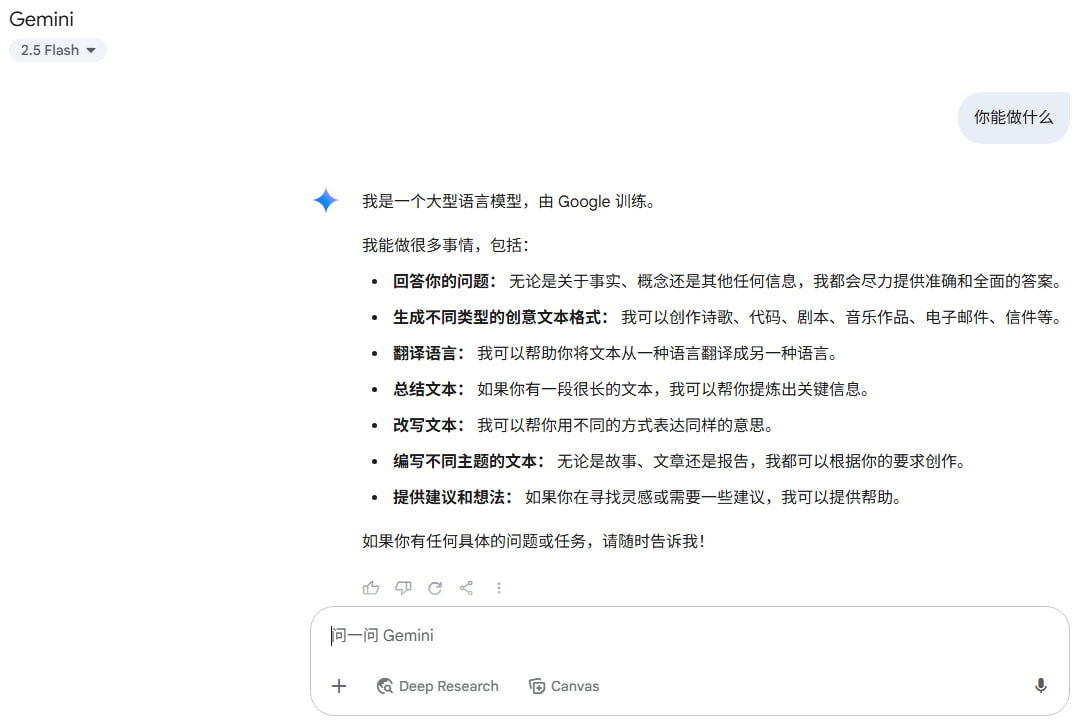Click the bold text 生成不同类型的创意文本格式：
Viewport: 1089px width, 726px height.
coord(501,317)
